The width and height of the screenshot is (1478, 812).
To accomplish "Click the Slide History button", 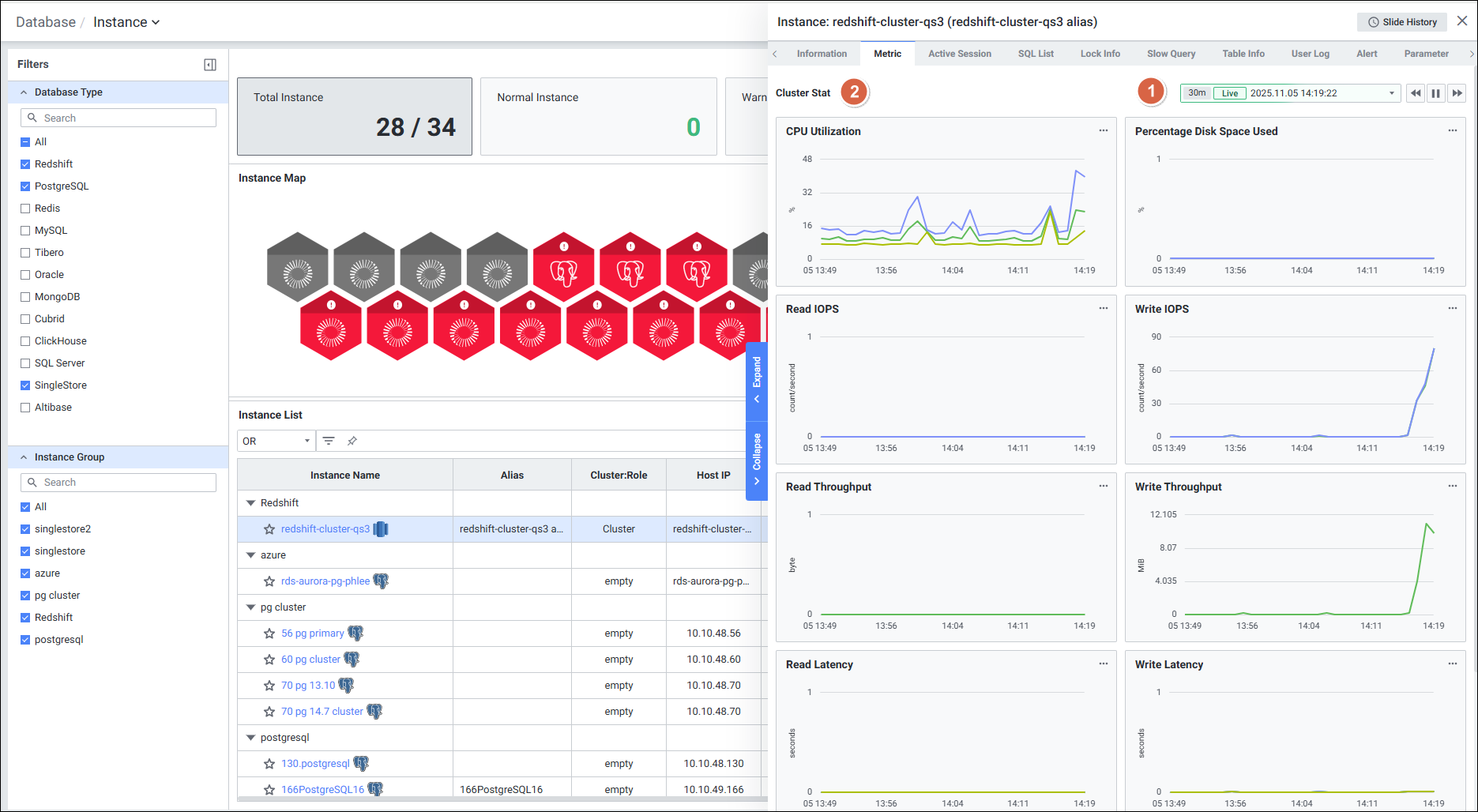I will (x=1401, y=22).
